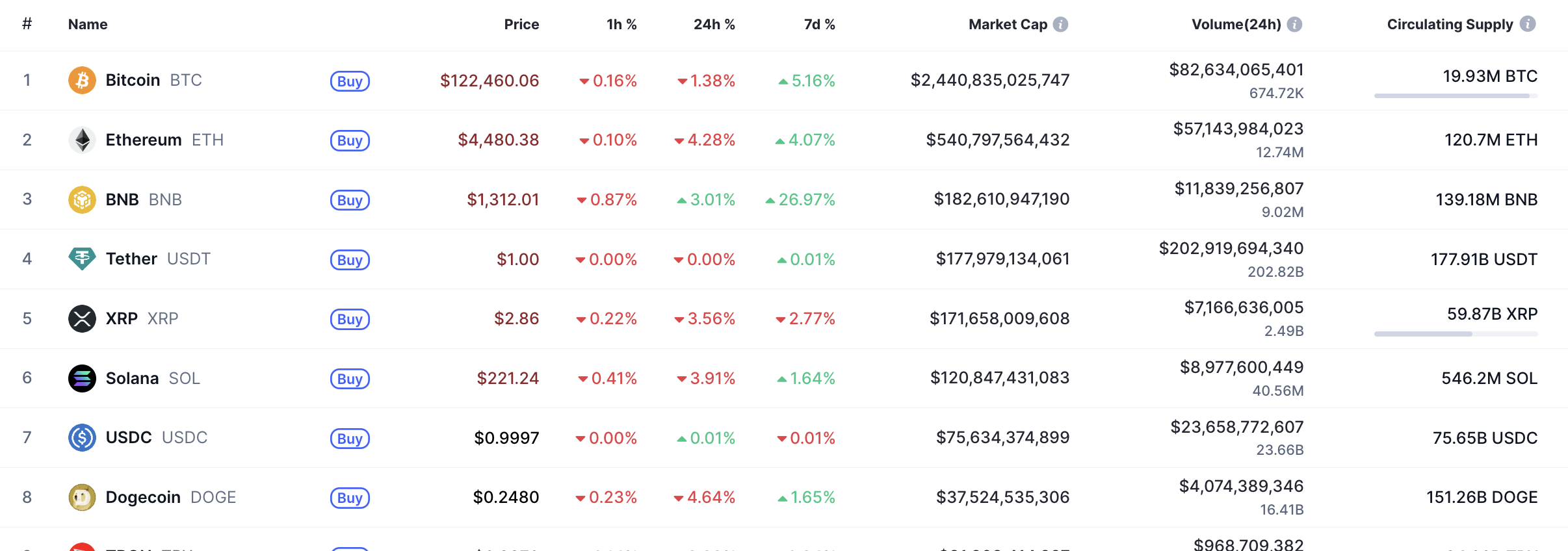Click the Solana logo icon

(x=82, y=378)
